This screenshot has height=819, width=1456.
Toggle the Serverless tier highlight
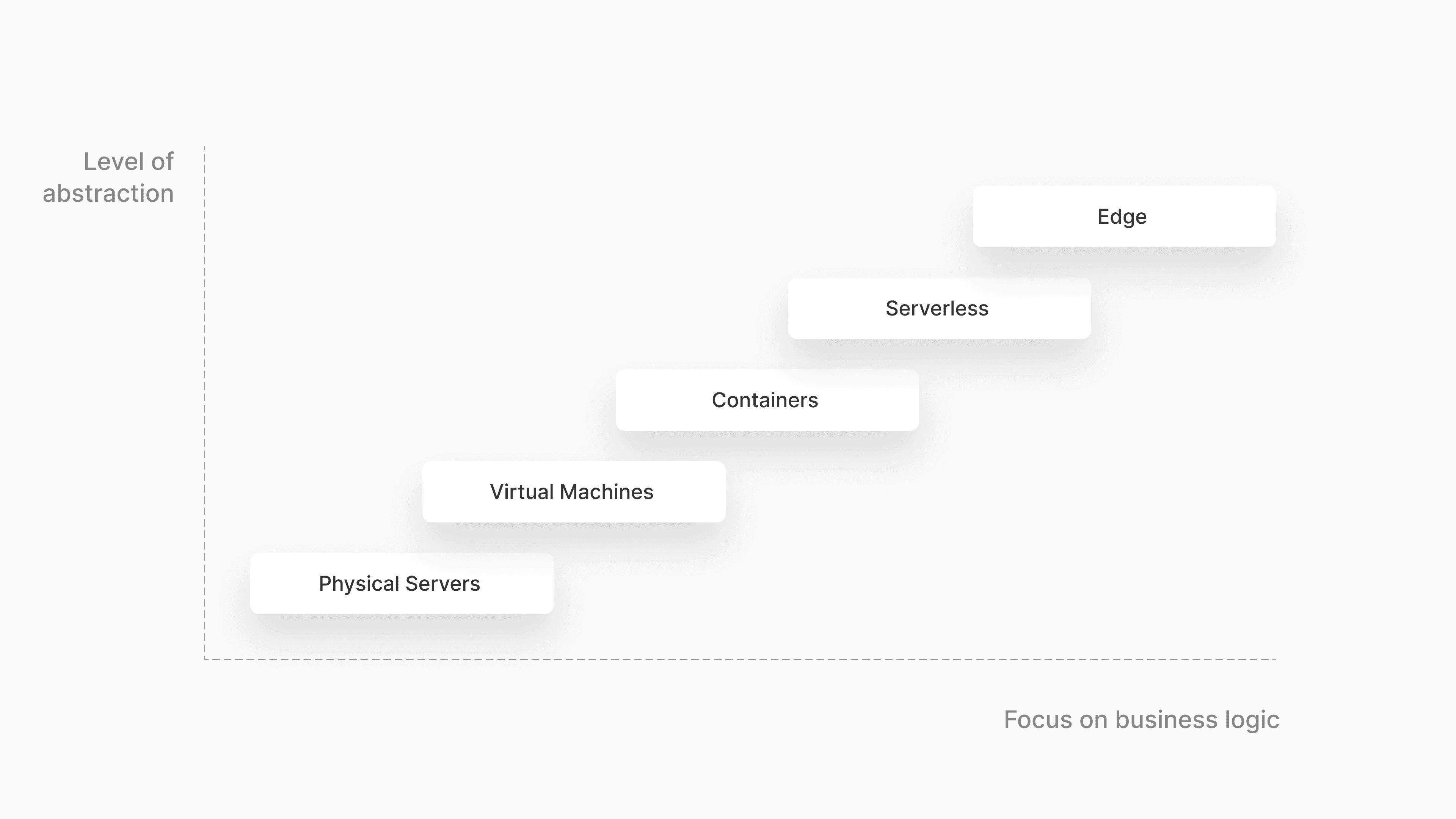937,308
